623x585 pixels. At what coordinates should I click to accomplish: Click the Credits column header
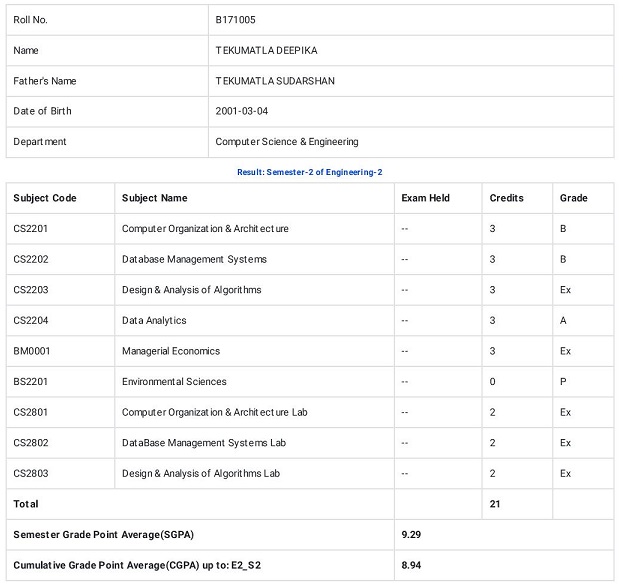506,198
